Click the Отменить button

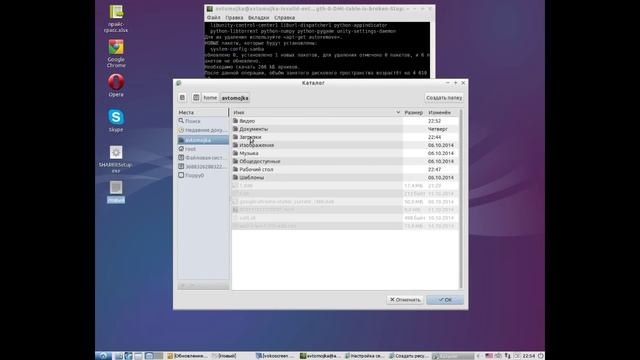point(405,300)
